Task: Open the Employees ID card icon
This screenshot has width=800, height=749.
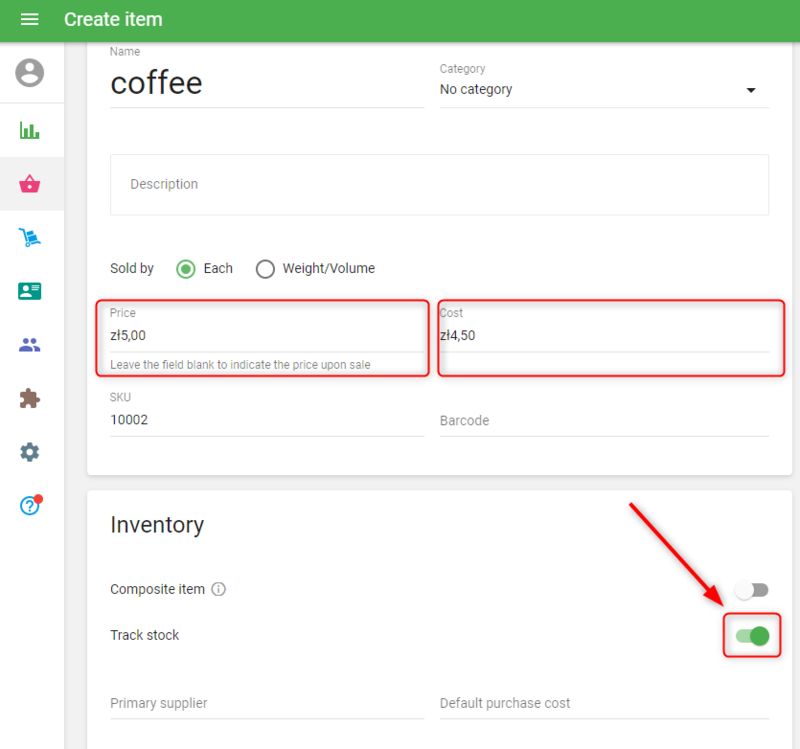Action: coord(30,291)
